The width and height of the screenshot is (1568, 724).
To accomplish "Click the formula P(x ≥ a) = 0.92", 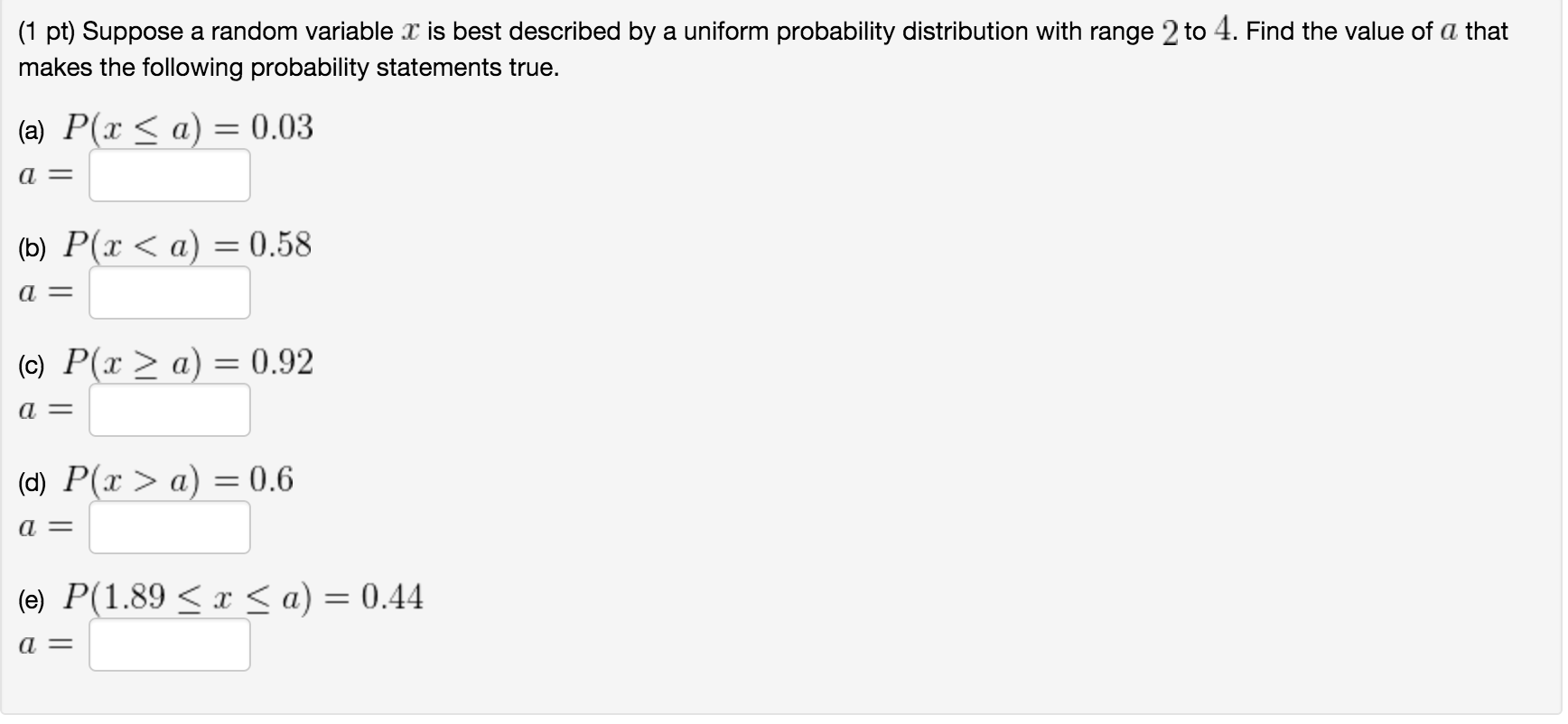I will click(188, 363).
